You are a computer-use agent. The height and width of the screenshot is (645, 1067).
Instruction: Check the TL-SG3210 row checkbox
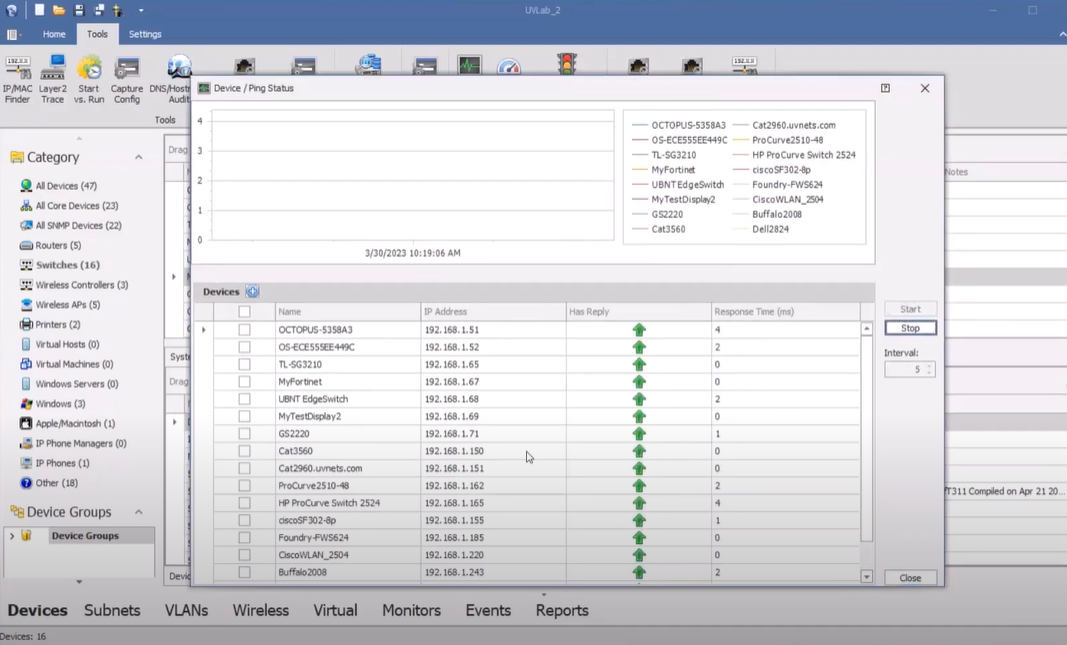point(244,364)
